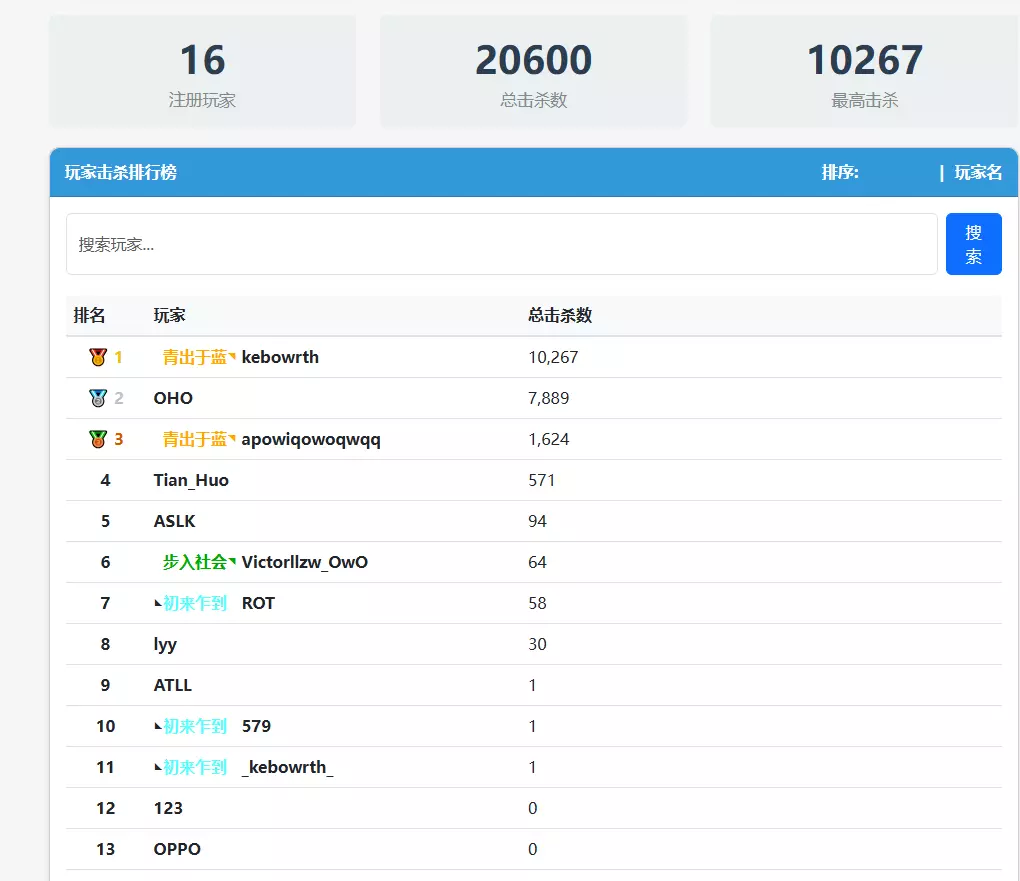Viewport: 1020px width, 881px height.
Task: Select player name OHO
Action: click(x=173, y=398)
